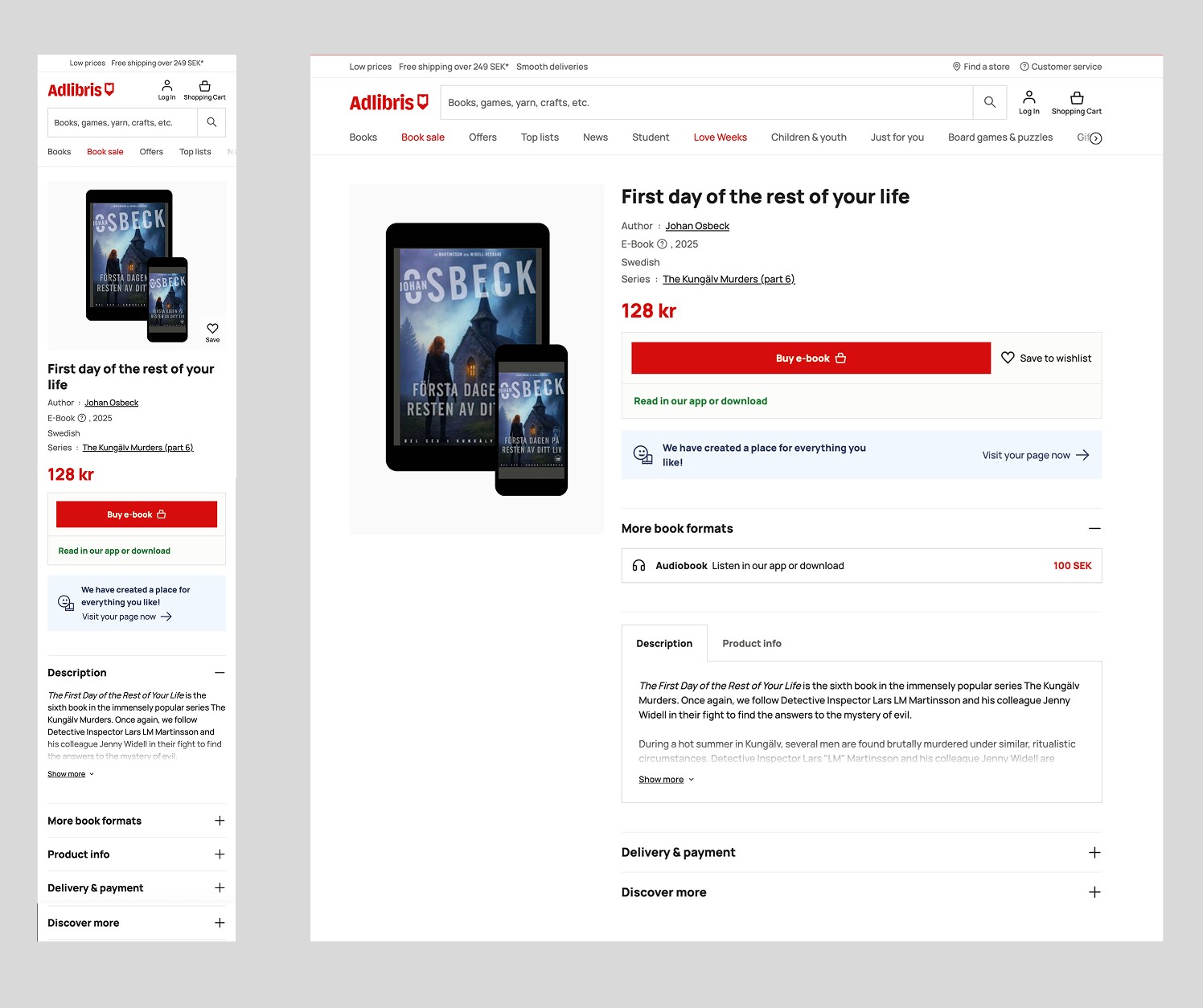Select Audiobook format 100 SEK row

tap(861, 566)
